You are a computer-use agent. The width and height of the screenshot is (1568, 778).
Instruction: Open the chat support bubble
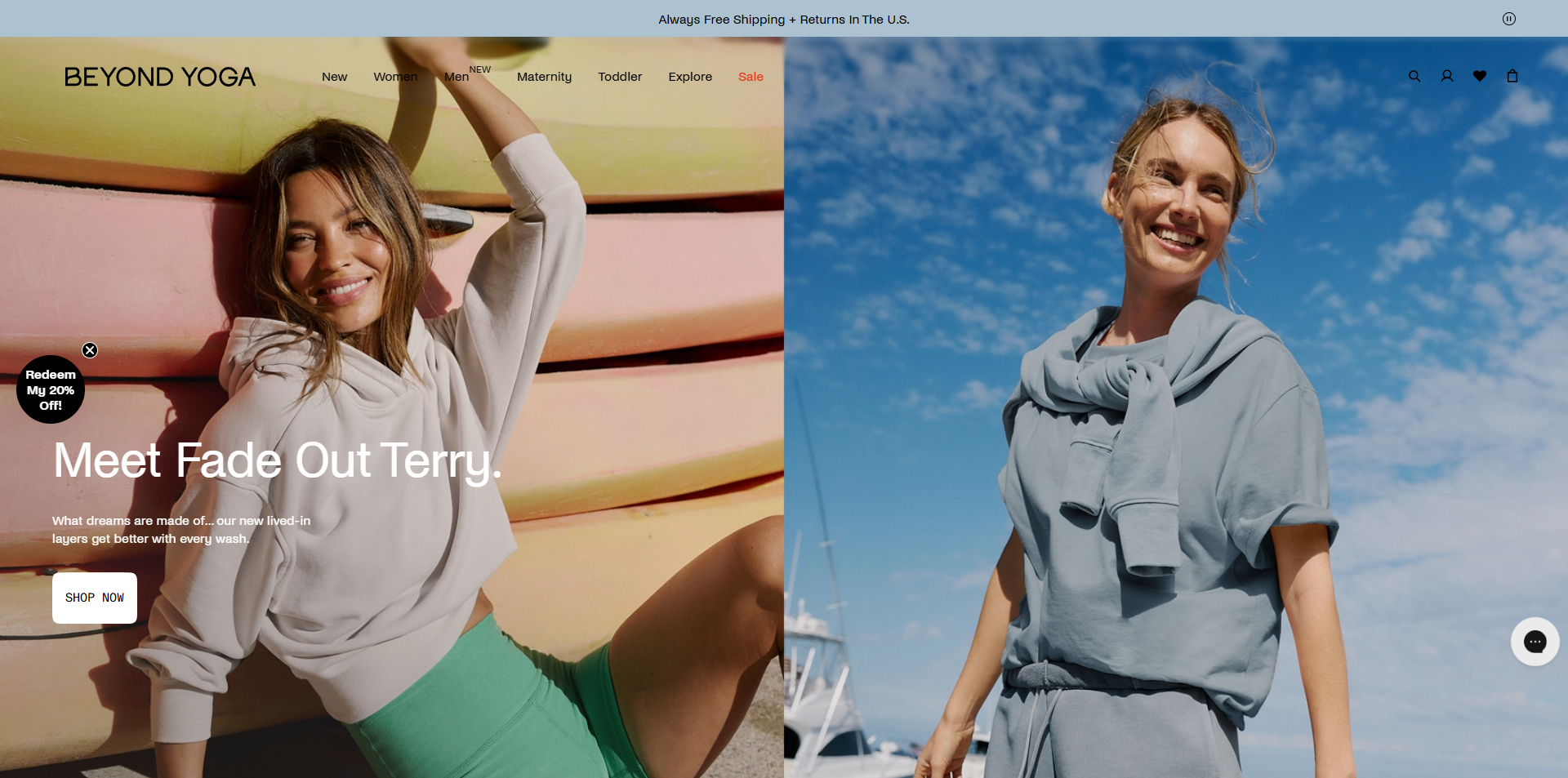tap(1535, 642)
